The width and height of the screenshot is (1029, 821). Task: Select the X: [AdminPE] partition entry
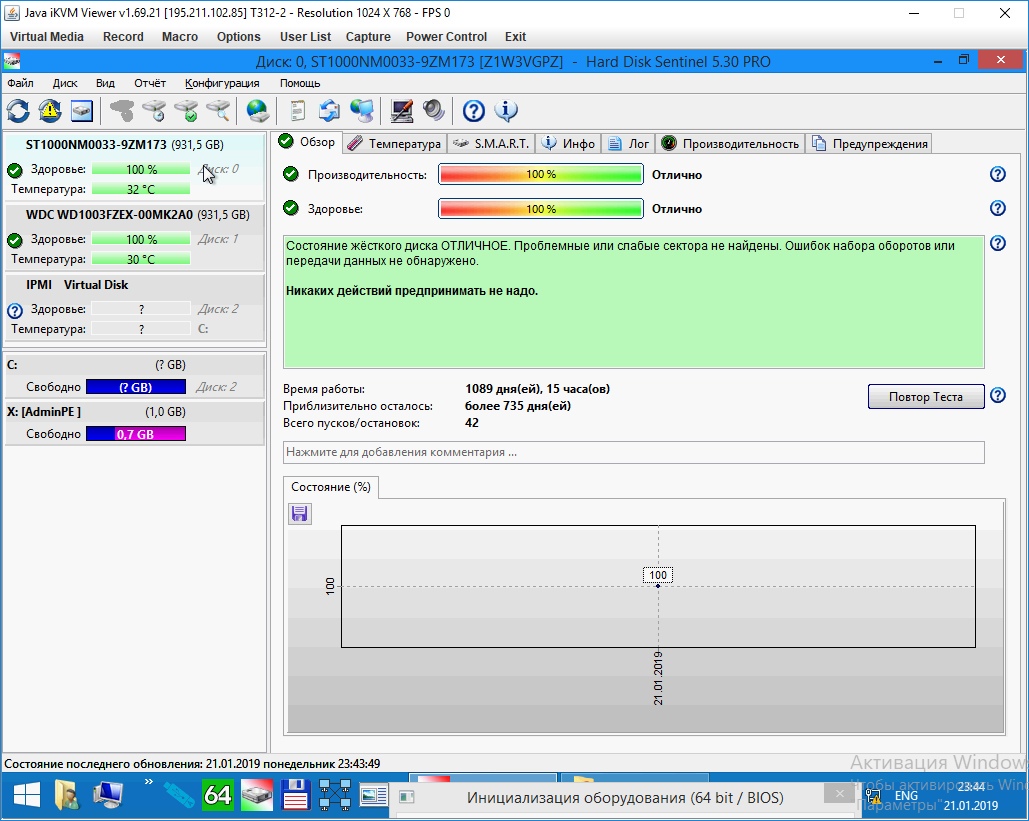click(134, 423)
